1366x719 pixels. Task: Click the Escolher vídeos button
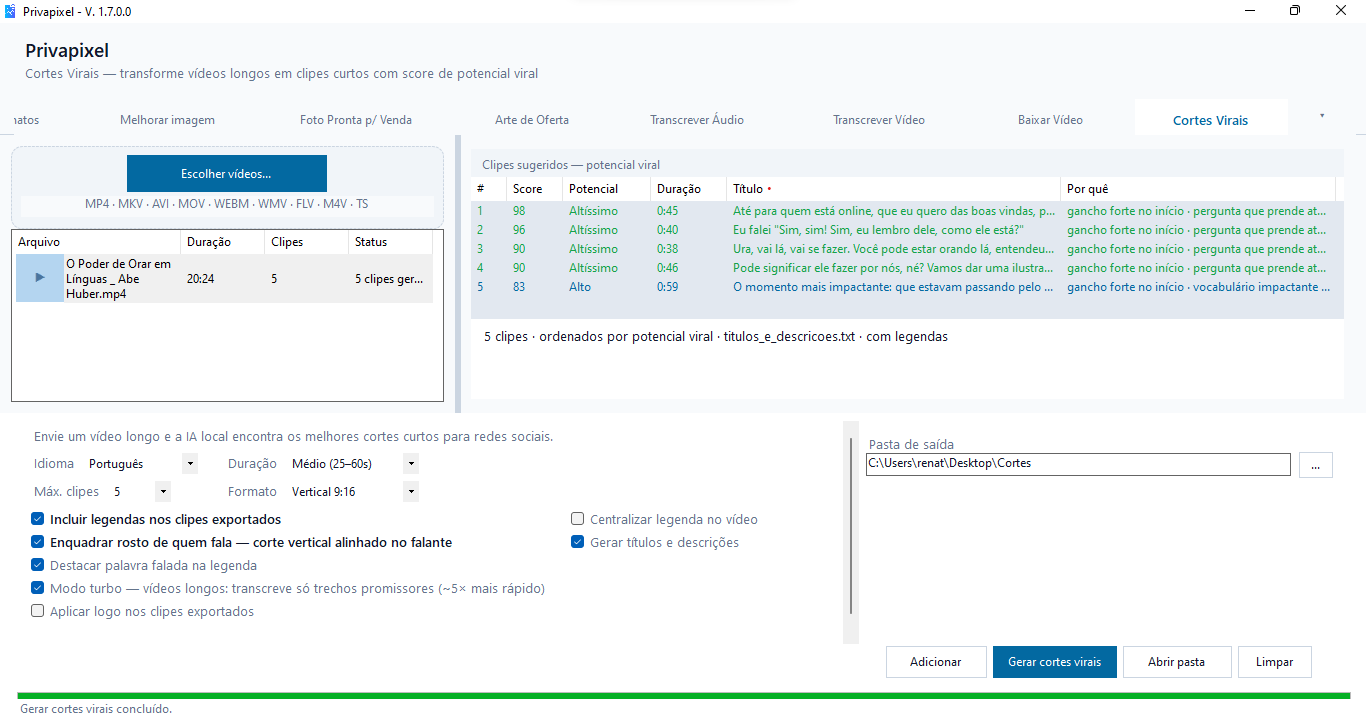[226, 174]
